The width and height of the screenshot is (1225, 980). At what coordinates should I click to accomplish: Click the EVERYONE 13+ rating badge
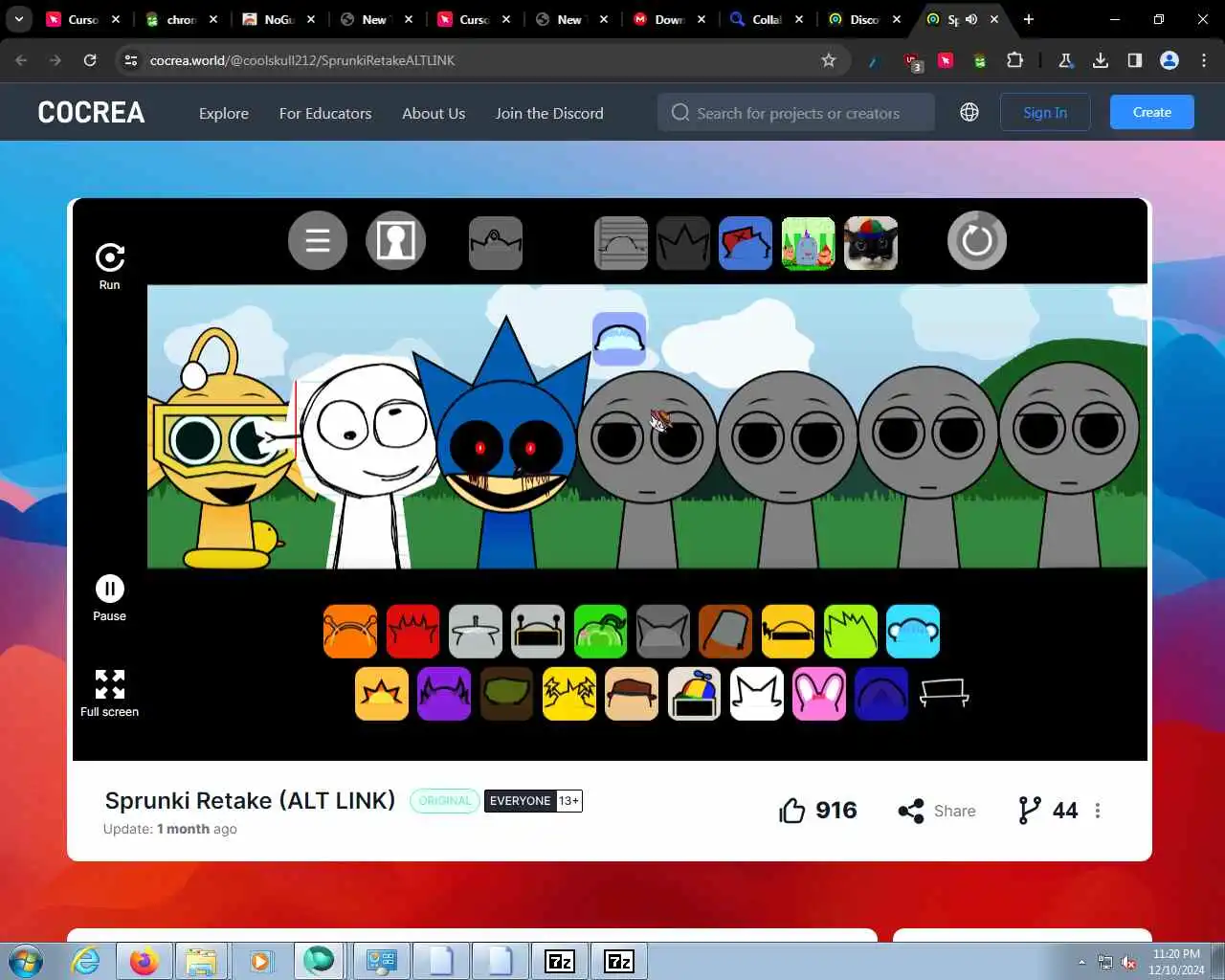point(533,801)
